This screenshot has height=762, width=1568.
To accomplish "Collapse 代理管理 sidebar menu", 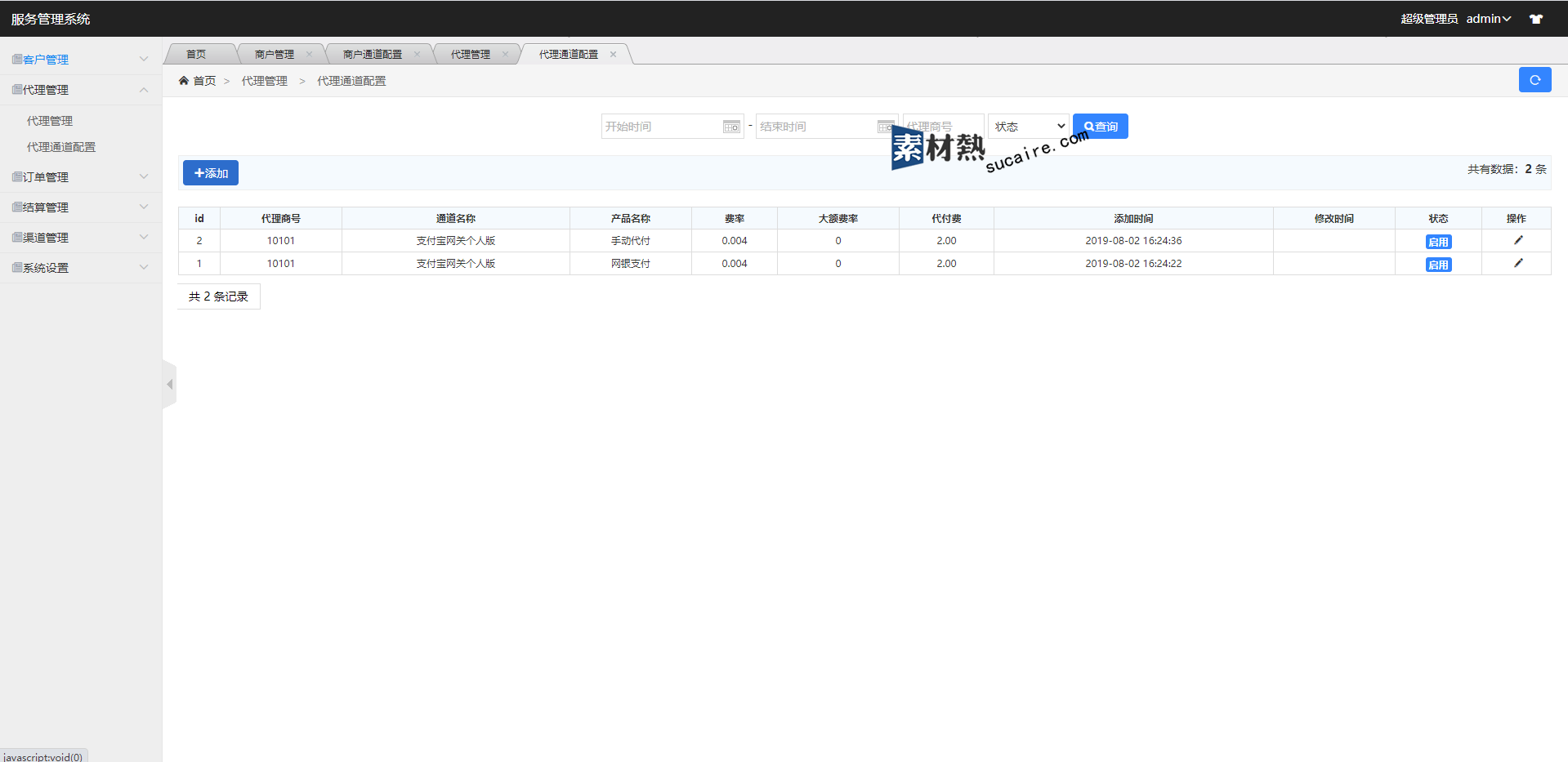I will point(80,90).
